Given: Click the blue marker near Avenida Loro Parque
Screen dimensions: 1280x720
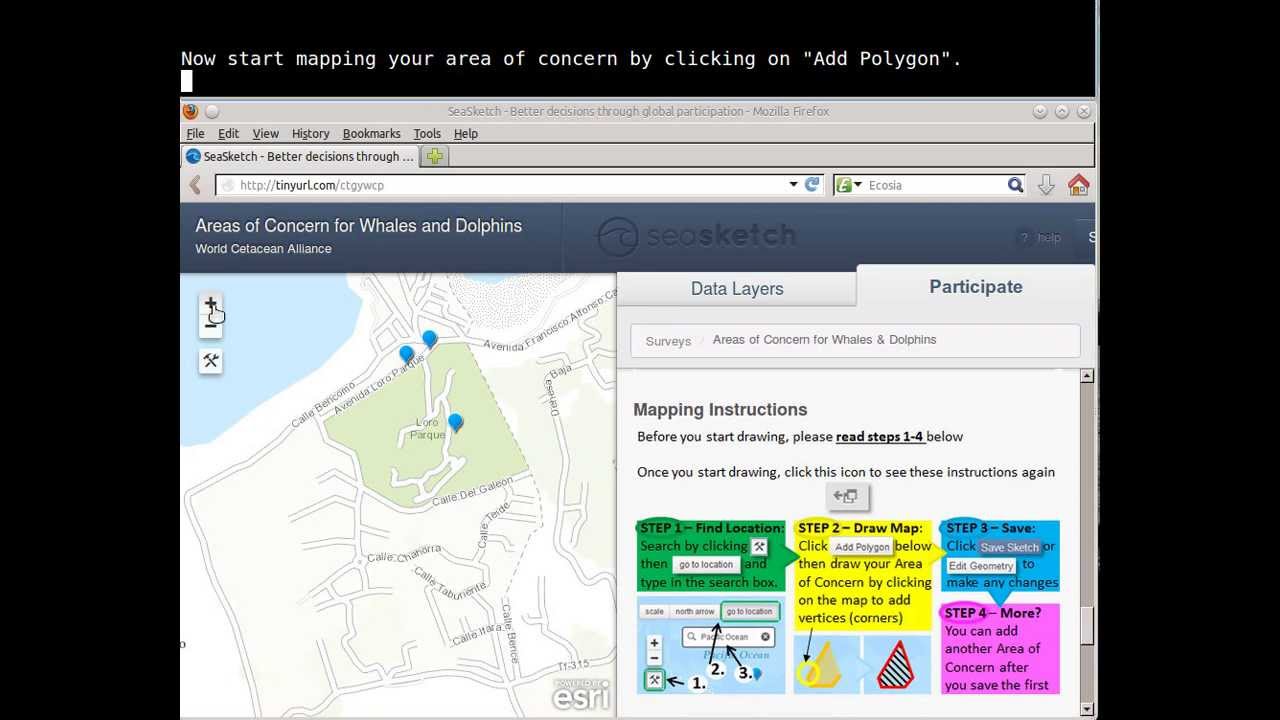Looking at the screenshot, I should [x=407, y=354].
